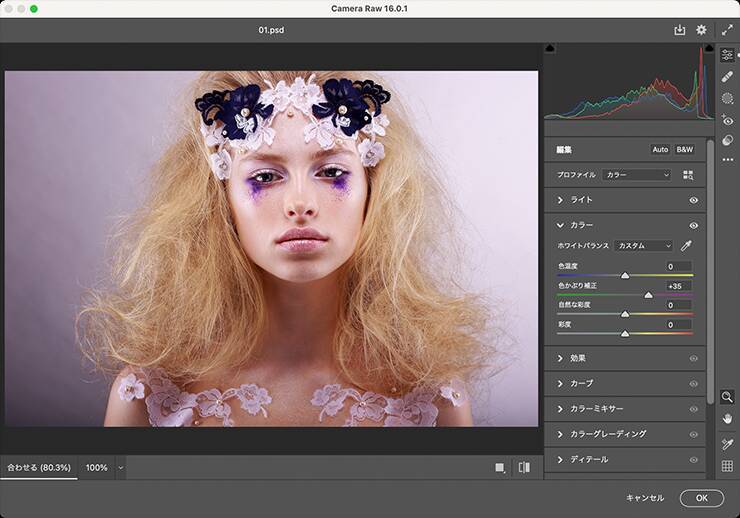Open the Masking tool
740x518 pixels.
pyautogui.click(x=727, y=98)
